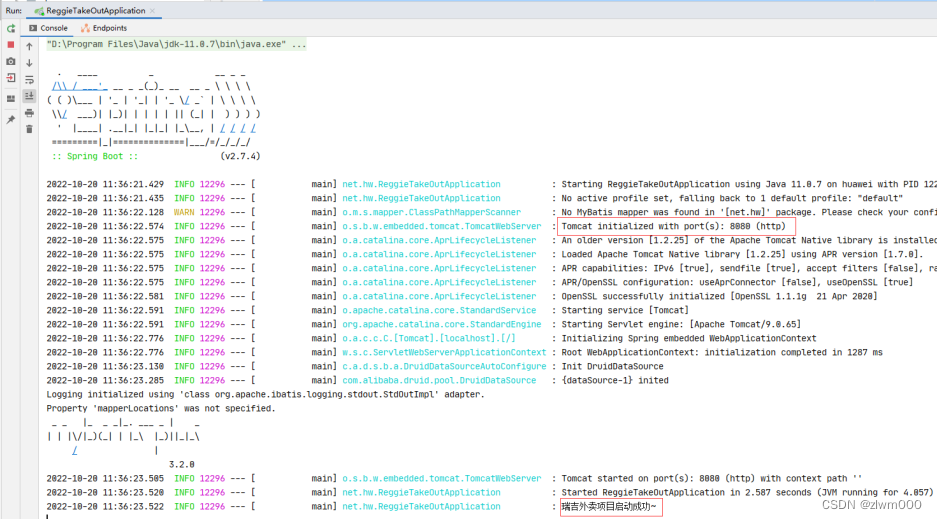Screen dimensions: 937x519
Task: Click the '(v2.7.4)' version text
Action: [x=240, y=156]
